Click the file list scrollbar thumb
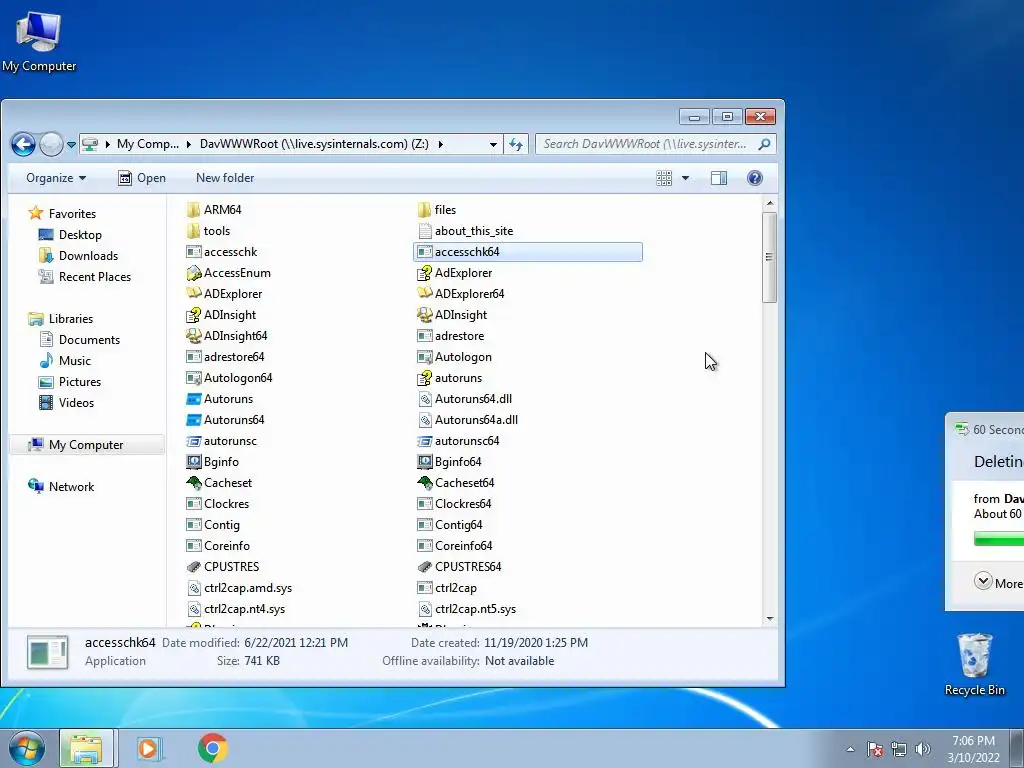 click(769, 257)
